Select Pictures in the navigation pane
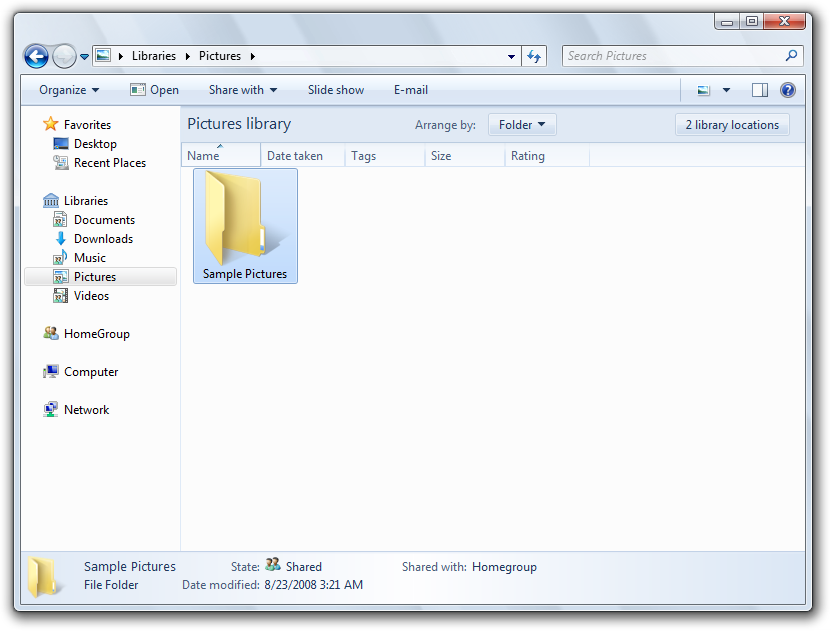Image resolution: width=832 pixels, height=632 pixels. click(x=95, y=276)
